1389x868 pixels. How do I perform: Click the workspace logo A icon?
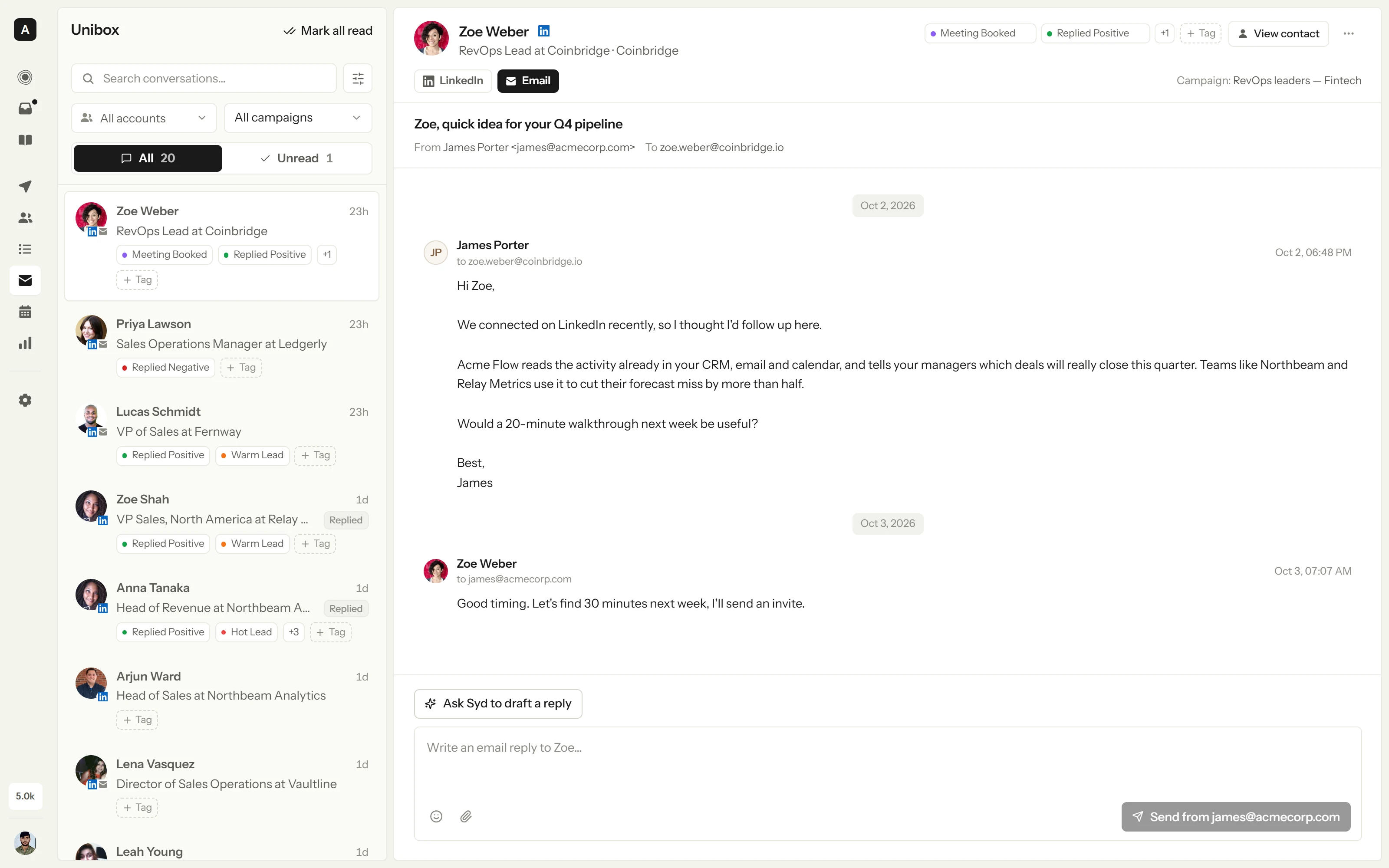pyautogui.click(x=25, y=29)
